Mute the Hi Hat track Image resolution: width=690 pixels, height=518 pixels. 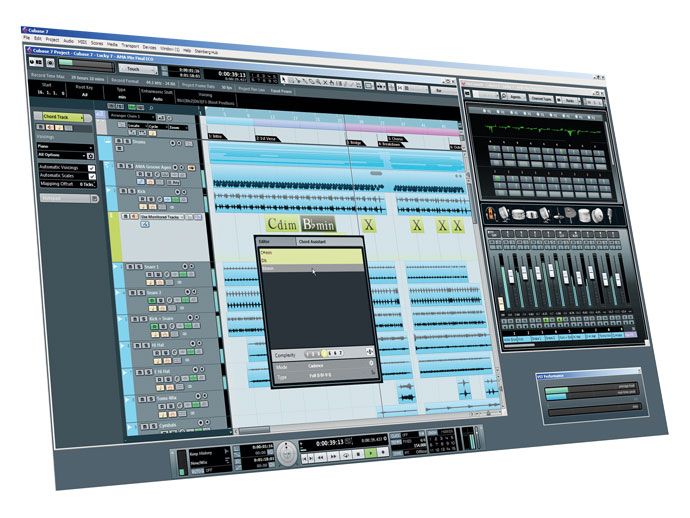pyautogui.click(x=137, y=346)
